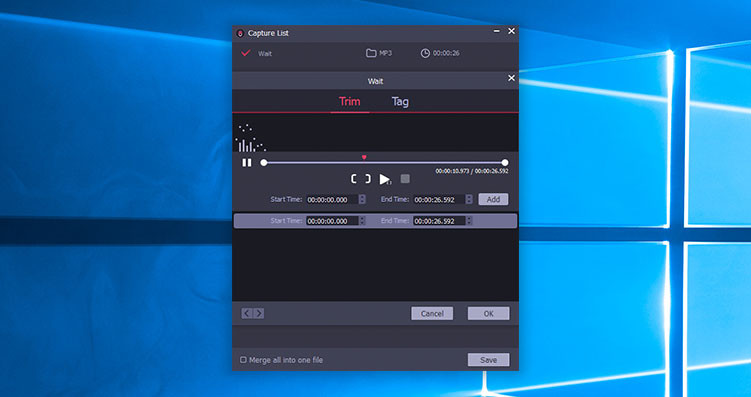Viewport: 751px width, 397px height.
Task: Click the red checkmark beside Wait
Action: pyautogui.click(x=246, y=53)
